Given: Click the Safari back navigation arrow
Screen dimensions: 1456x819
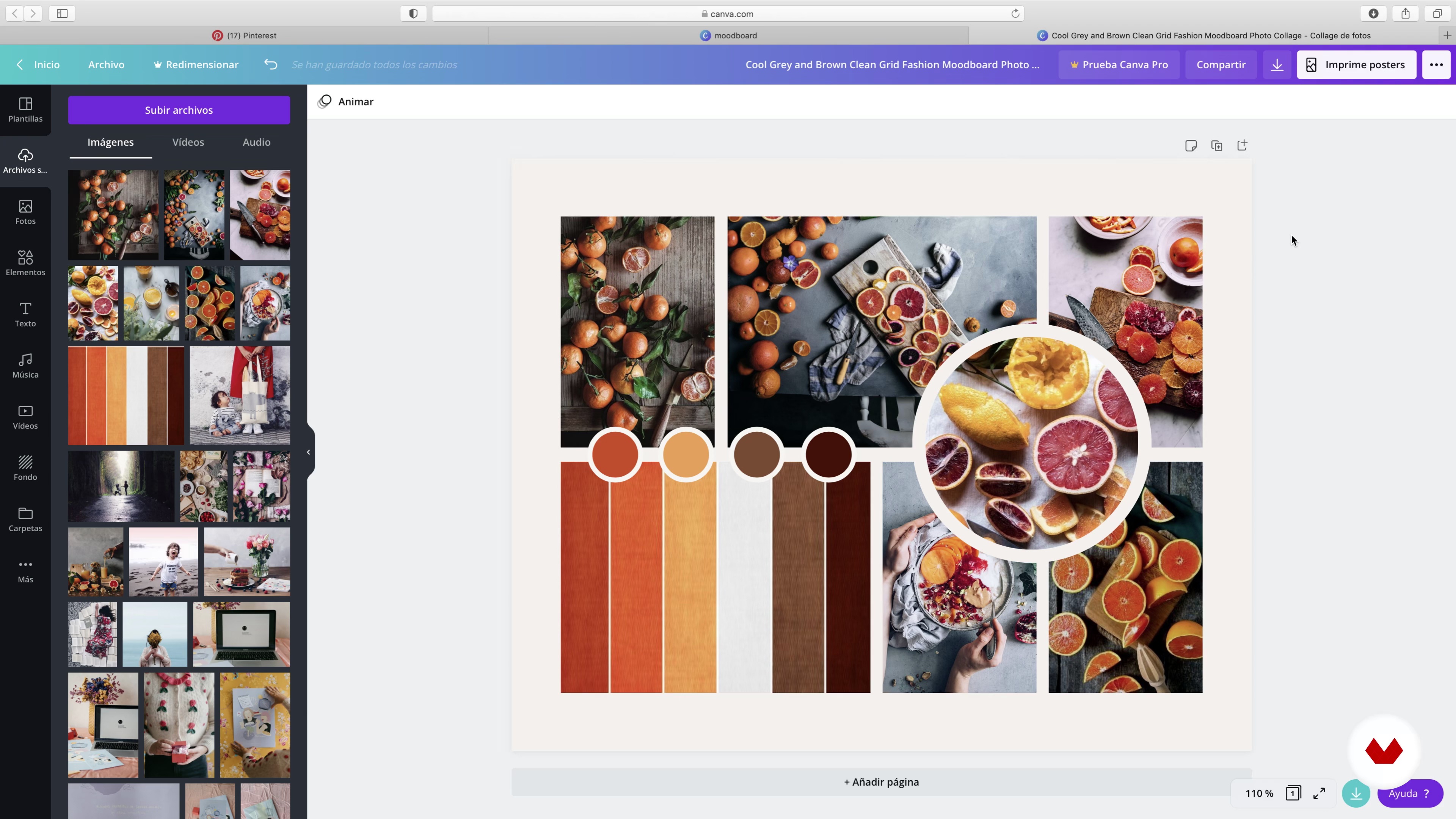Looking at the screenshot, I should tap(15, 14).
